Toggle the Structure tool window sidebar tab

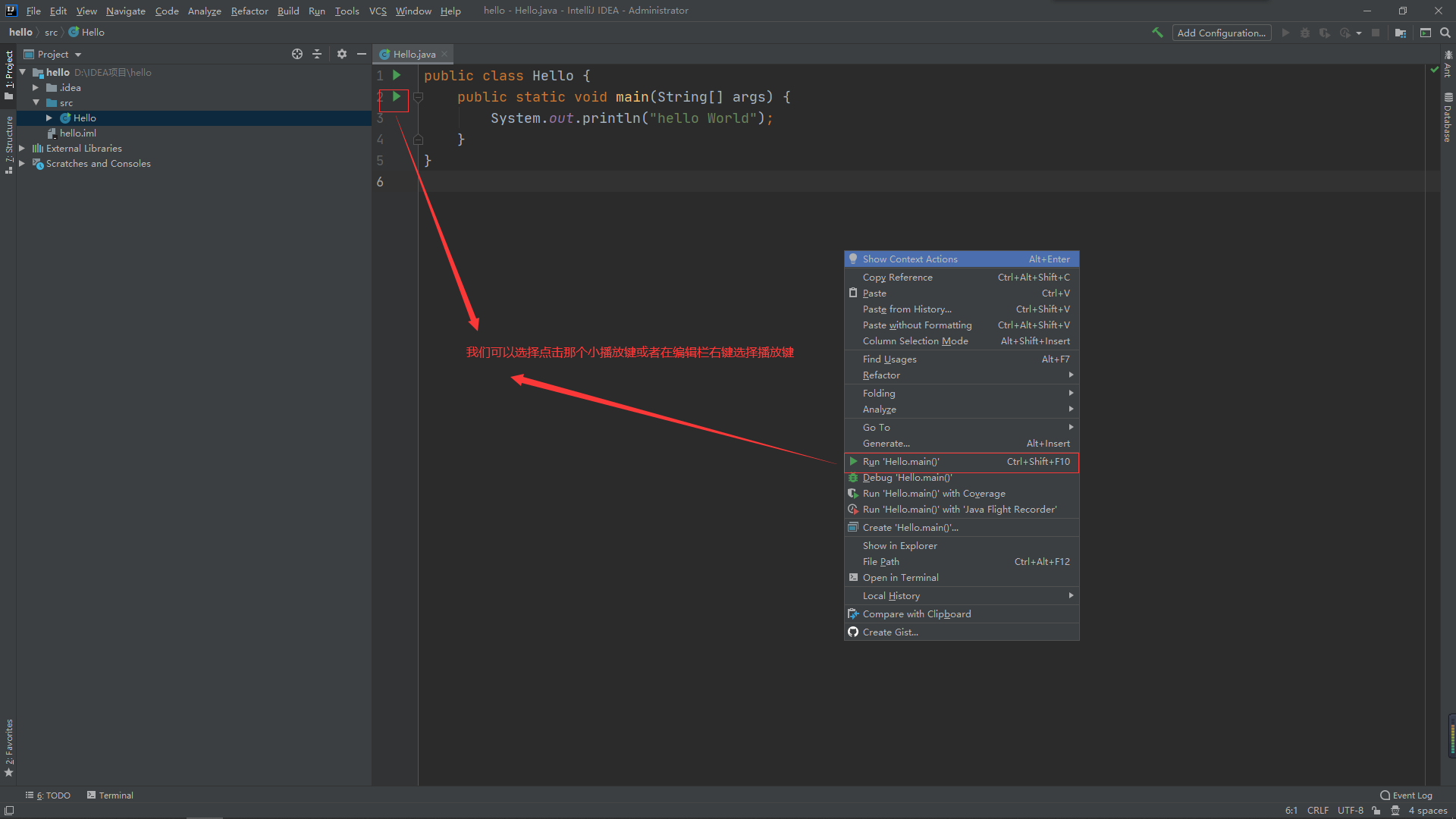coord(9,144)
